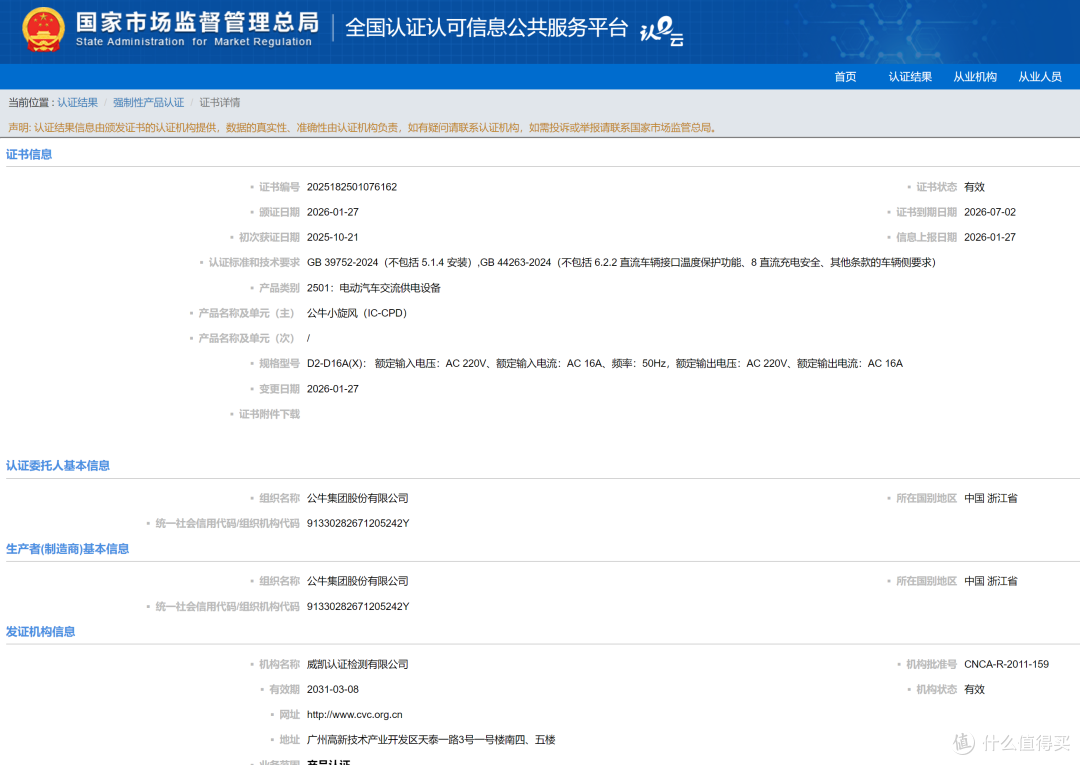Click the 认e云 logo icon
The width and height of the screenshot is (1080, 765).
(x=661, y=31)
